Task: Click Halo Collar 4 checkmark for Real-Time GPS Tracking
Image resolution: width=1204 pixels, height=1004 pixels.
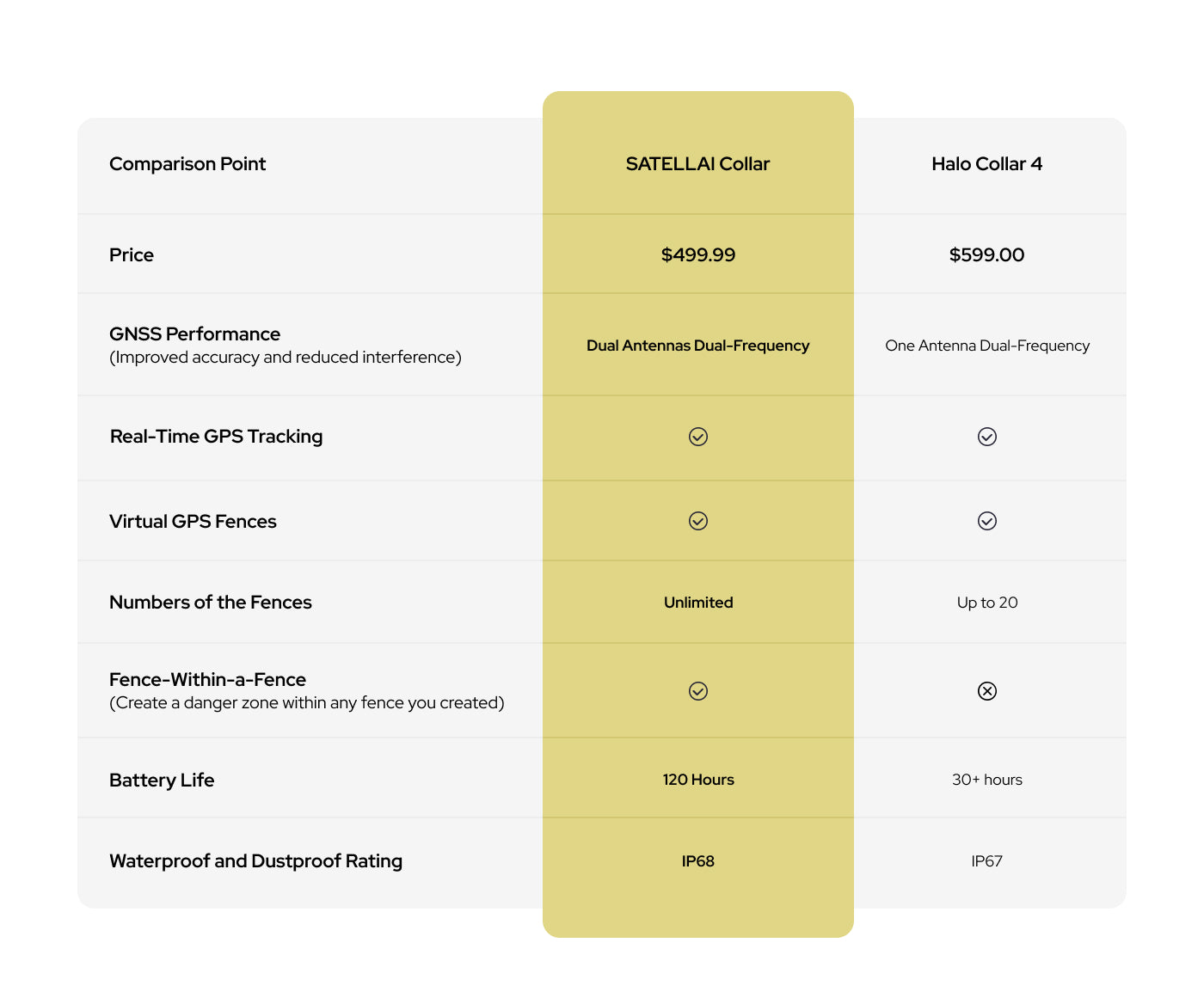Action: pos(987,437)
